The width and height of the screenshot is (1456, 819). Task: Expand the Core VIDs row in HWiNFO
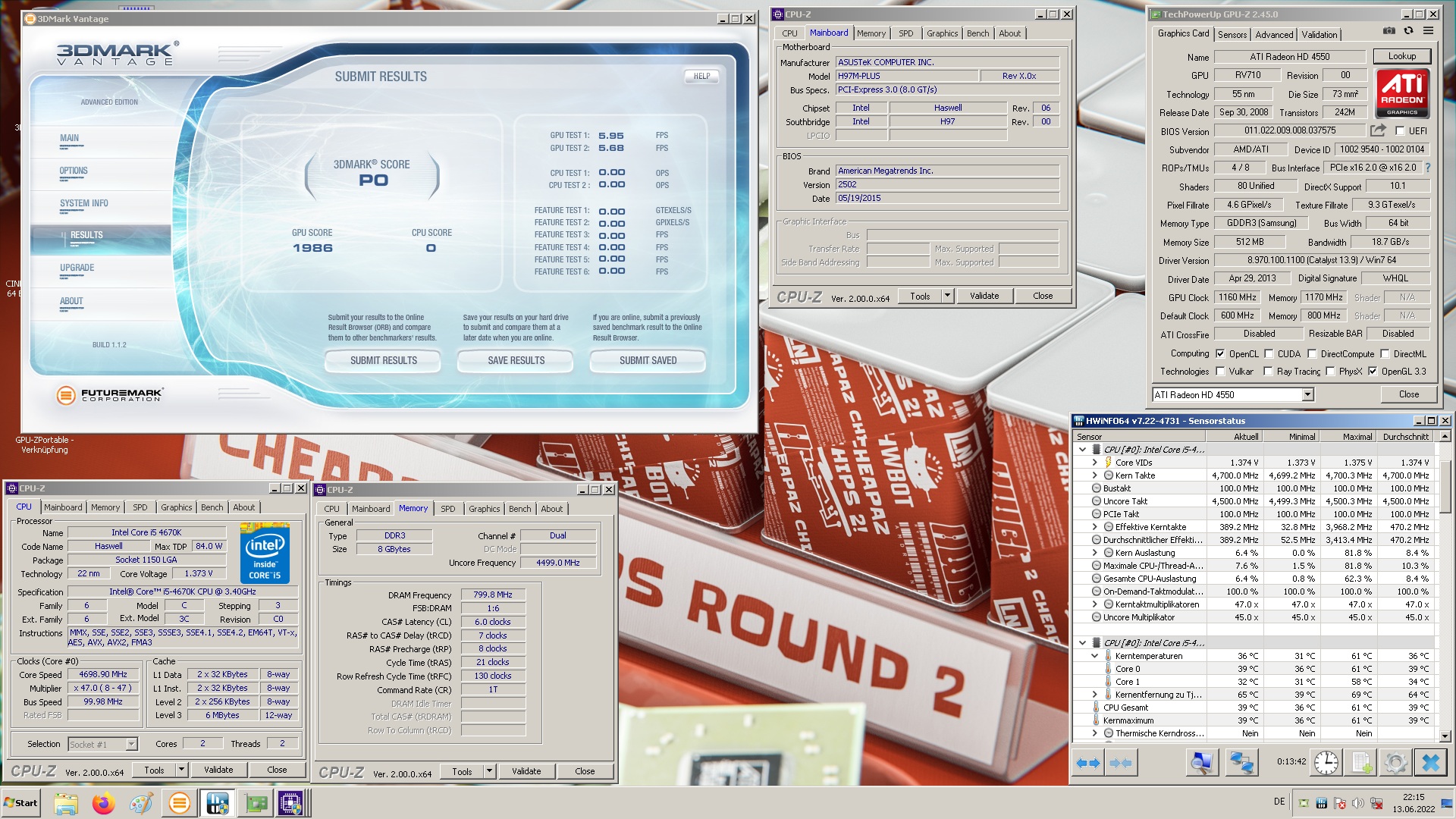point(1094,463)
